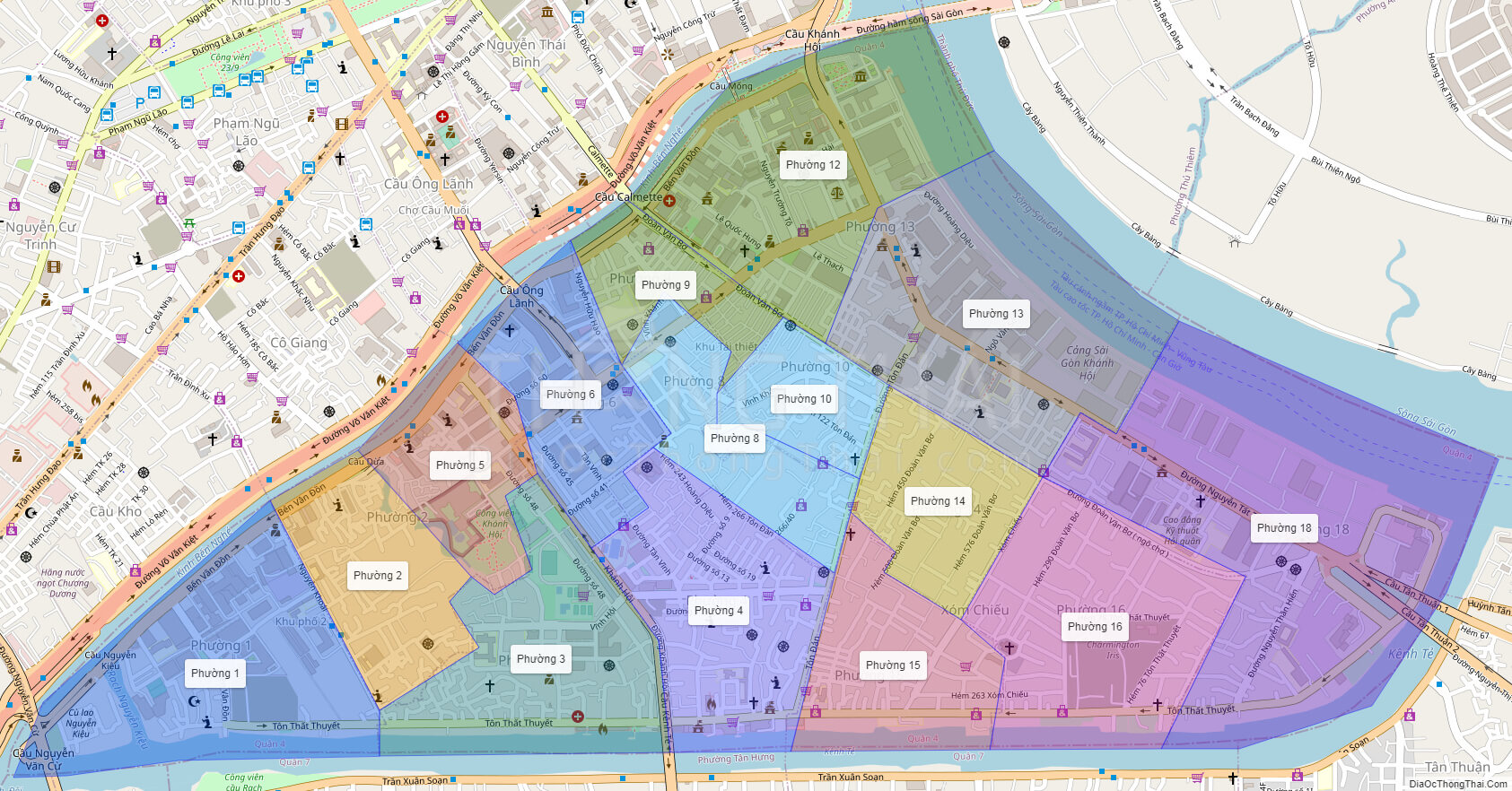
Task: Click the Cầu Kho ward label
Action: 116,511
